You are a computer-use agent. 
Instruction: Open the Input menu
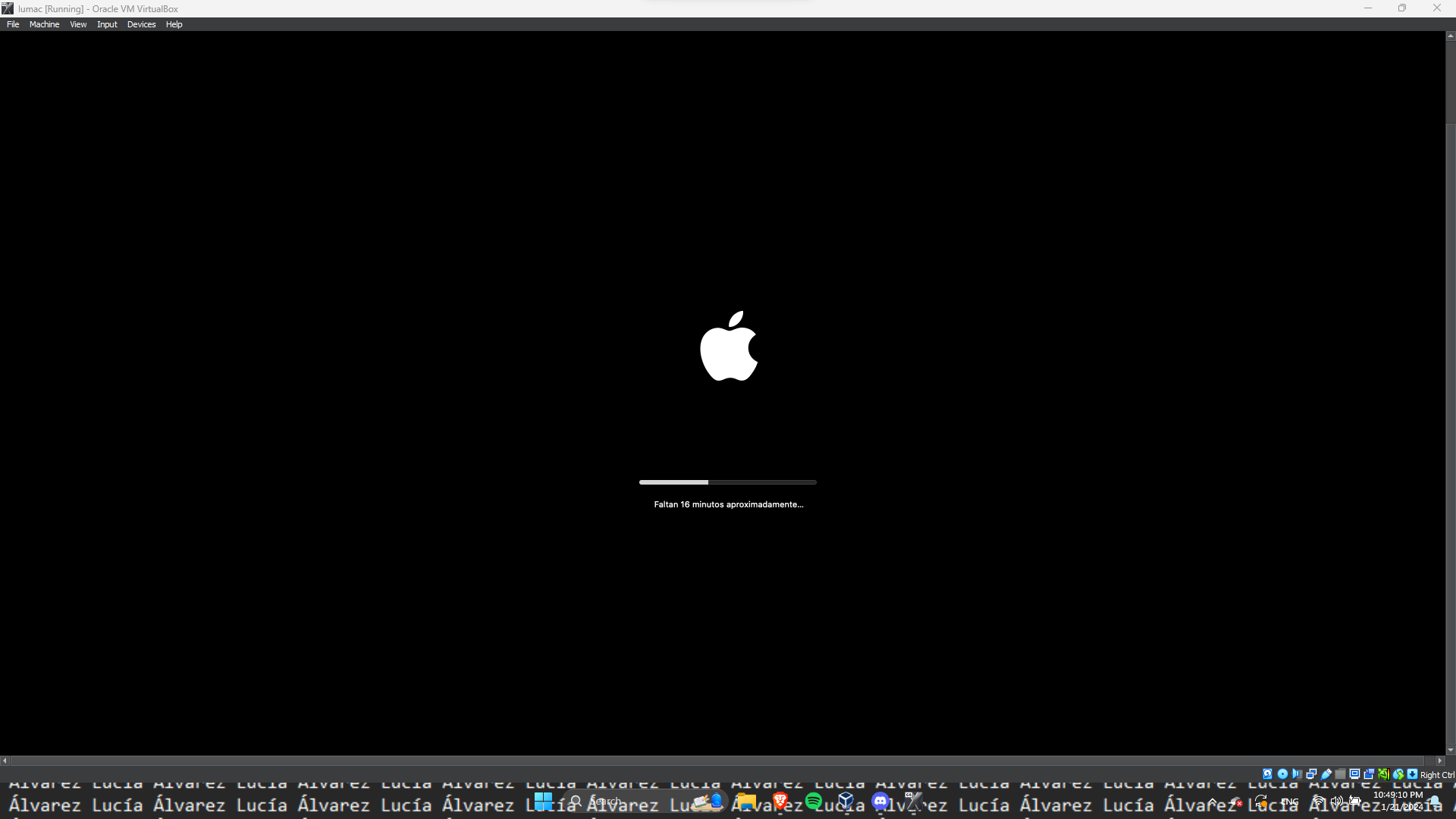(x=107, y=24)
